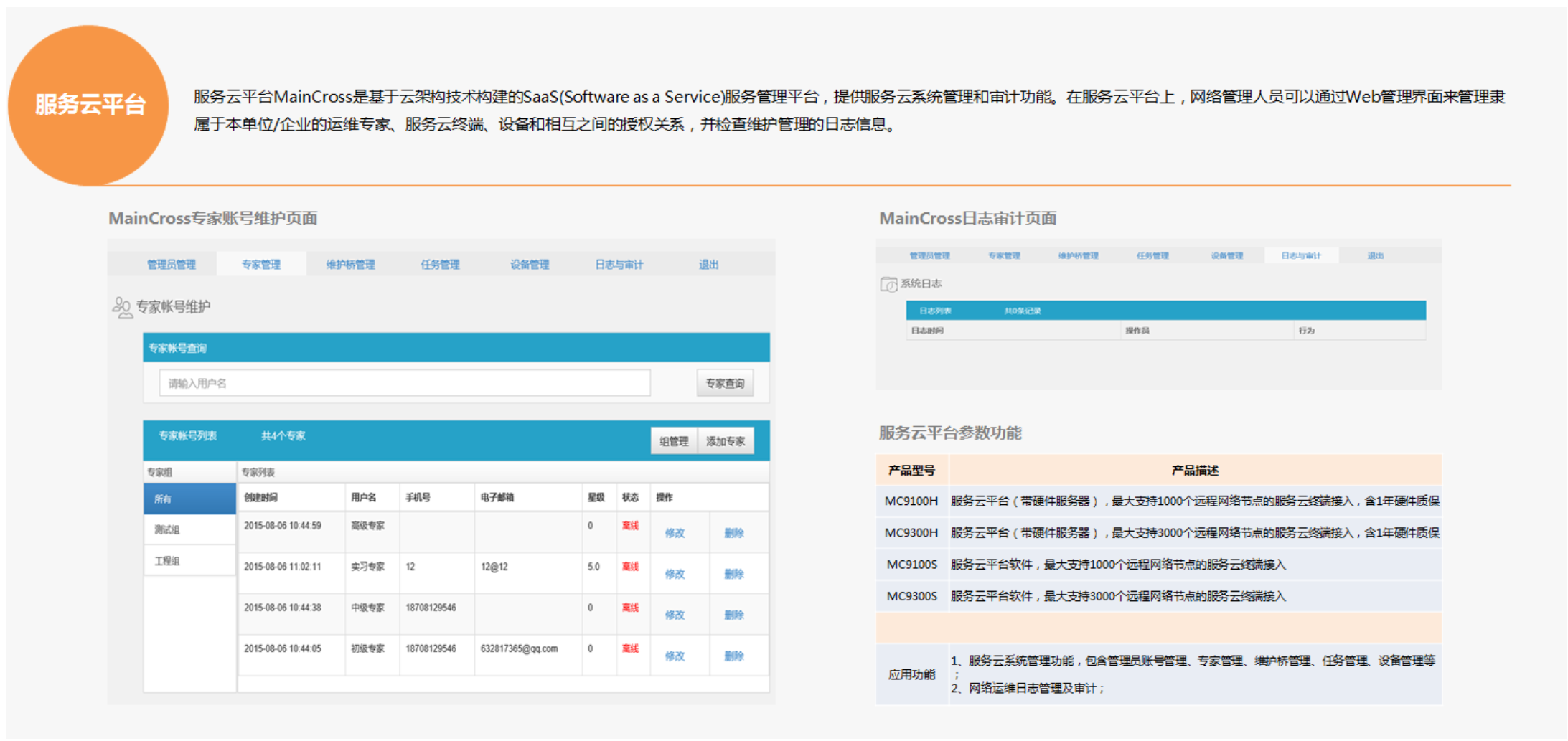The height and width of the screenshot is (741, 1568).
Task: Open 专家管理 tab in log audit page
Action: (x=1004, y=256)
